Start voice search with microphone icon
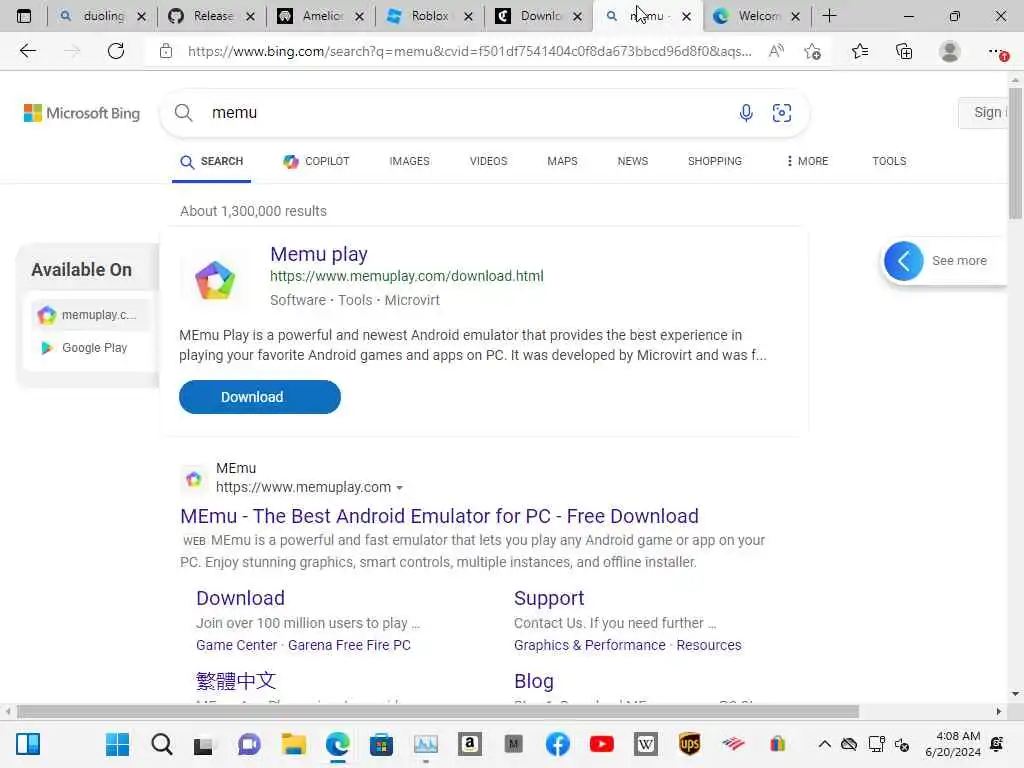The width and height of the screenshot is (1024, 768). (746, 113)
